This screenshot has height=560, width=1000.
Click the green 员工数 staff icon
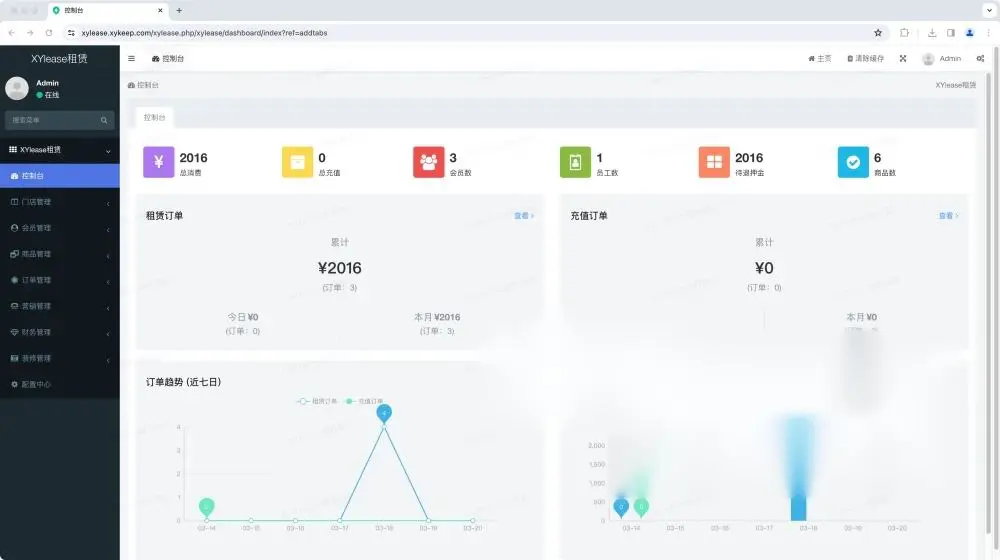tap(575, 162)
